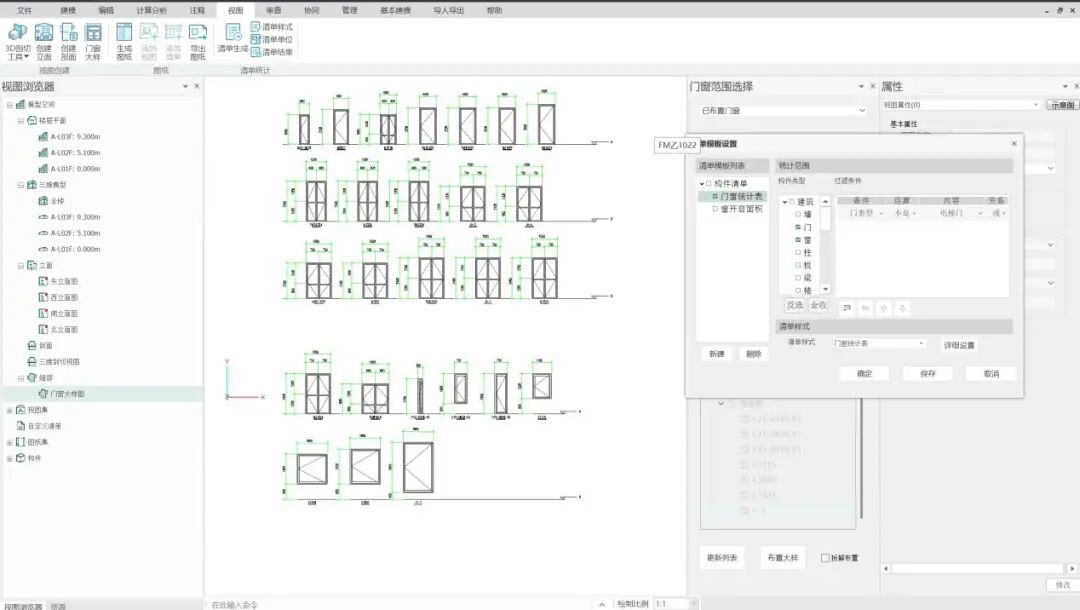Toggle the 板 component checkbox
The height and width of the screenshot is (610, 1080).
click(x=798, y=265)
